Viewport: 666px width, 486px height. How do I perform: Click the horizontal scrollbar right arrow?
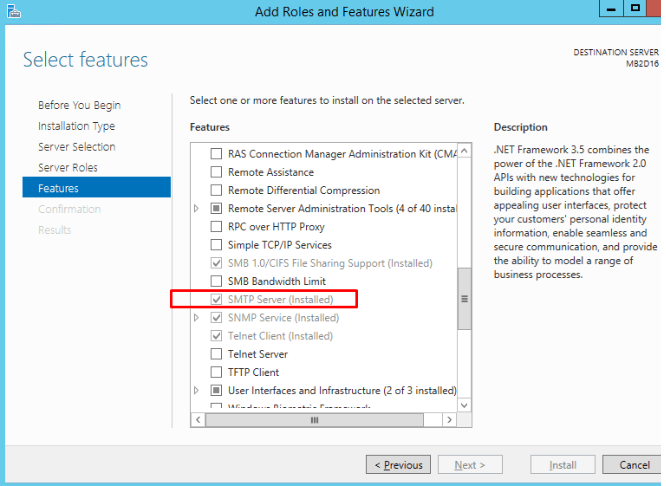point(449,420)
